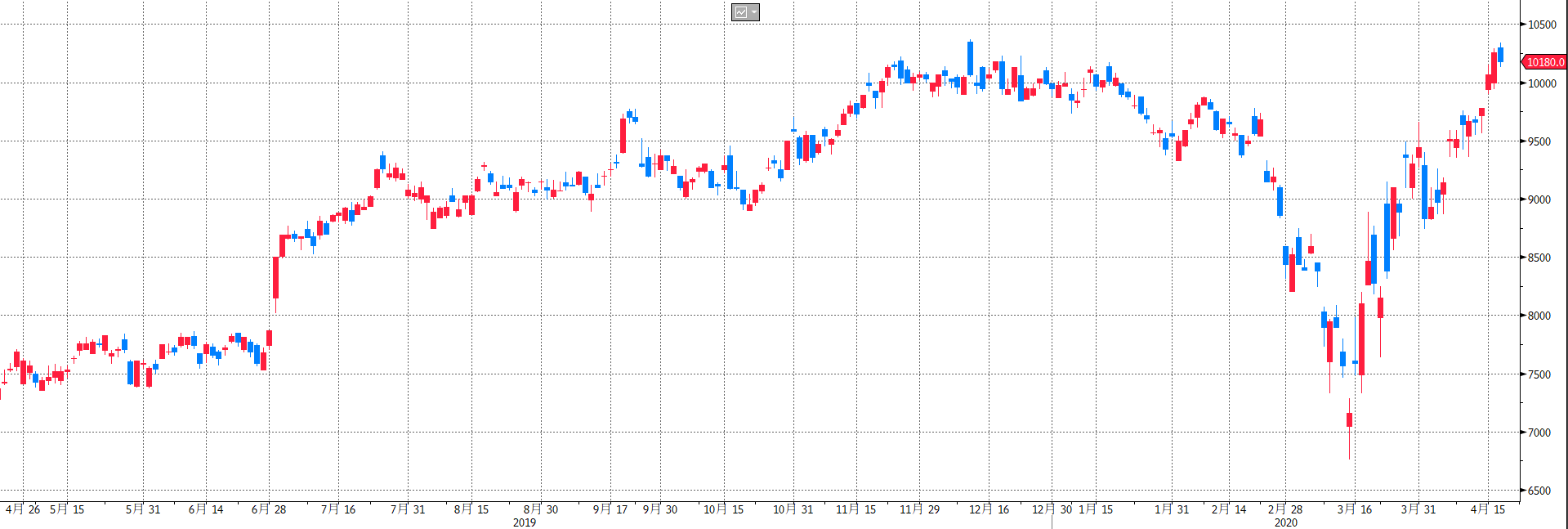Select the 3月 16 date marker
The height and width of the screenshot is (529, 1568).
click(x=1354, y=509)
